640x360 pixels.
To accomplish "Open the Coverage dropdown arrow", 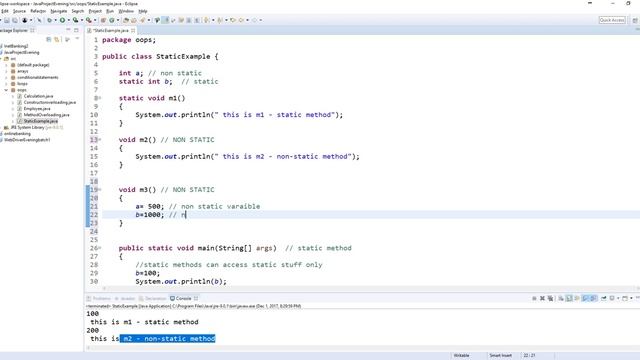I will (x=82, y=20).
